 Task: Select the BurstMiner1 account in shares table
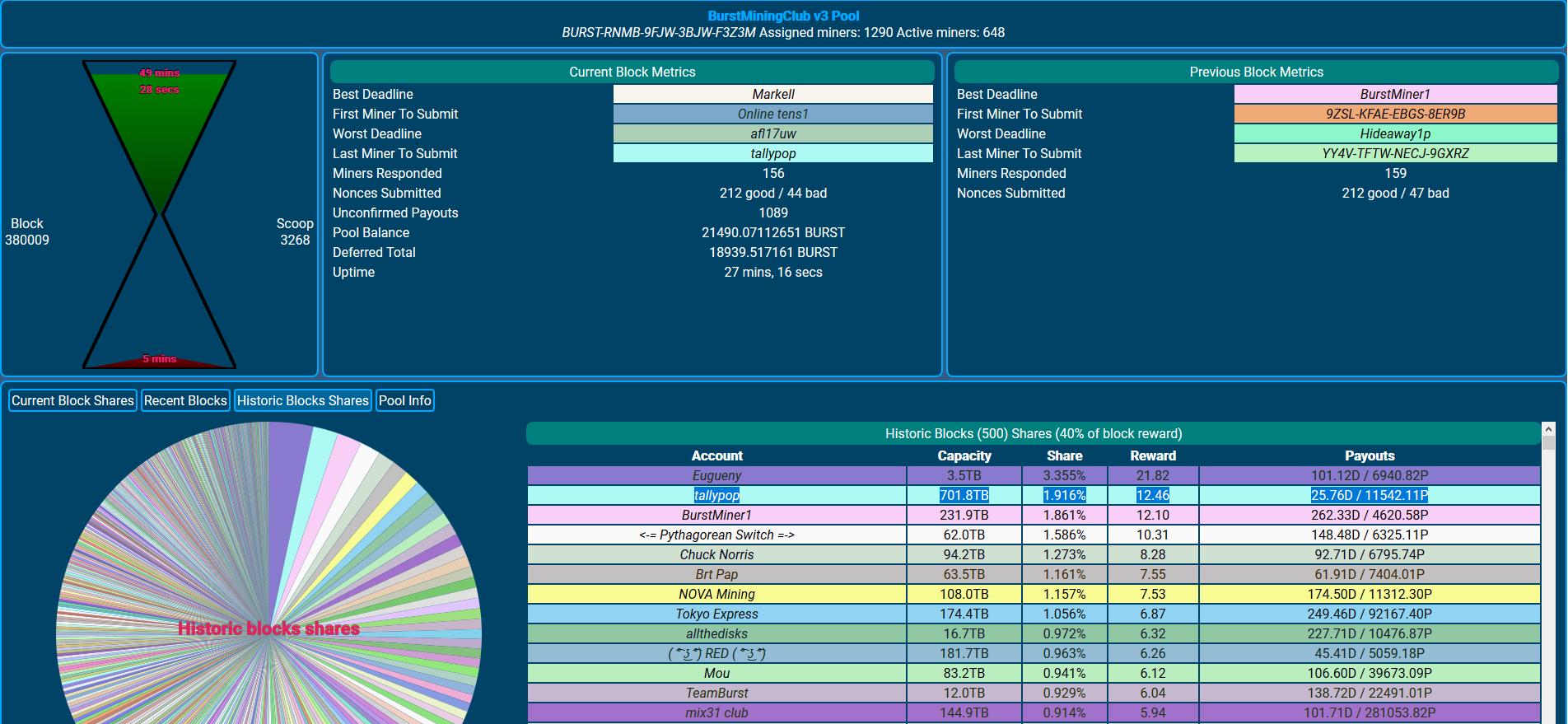click(x=716, y=515)
